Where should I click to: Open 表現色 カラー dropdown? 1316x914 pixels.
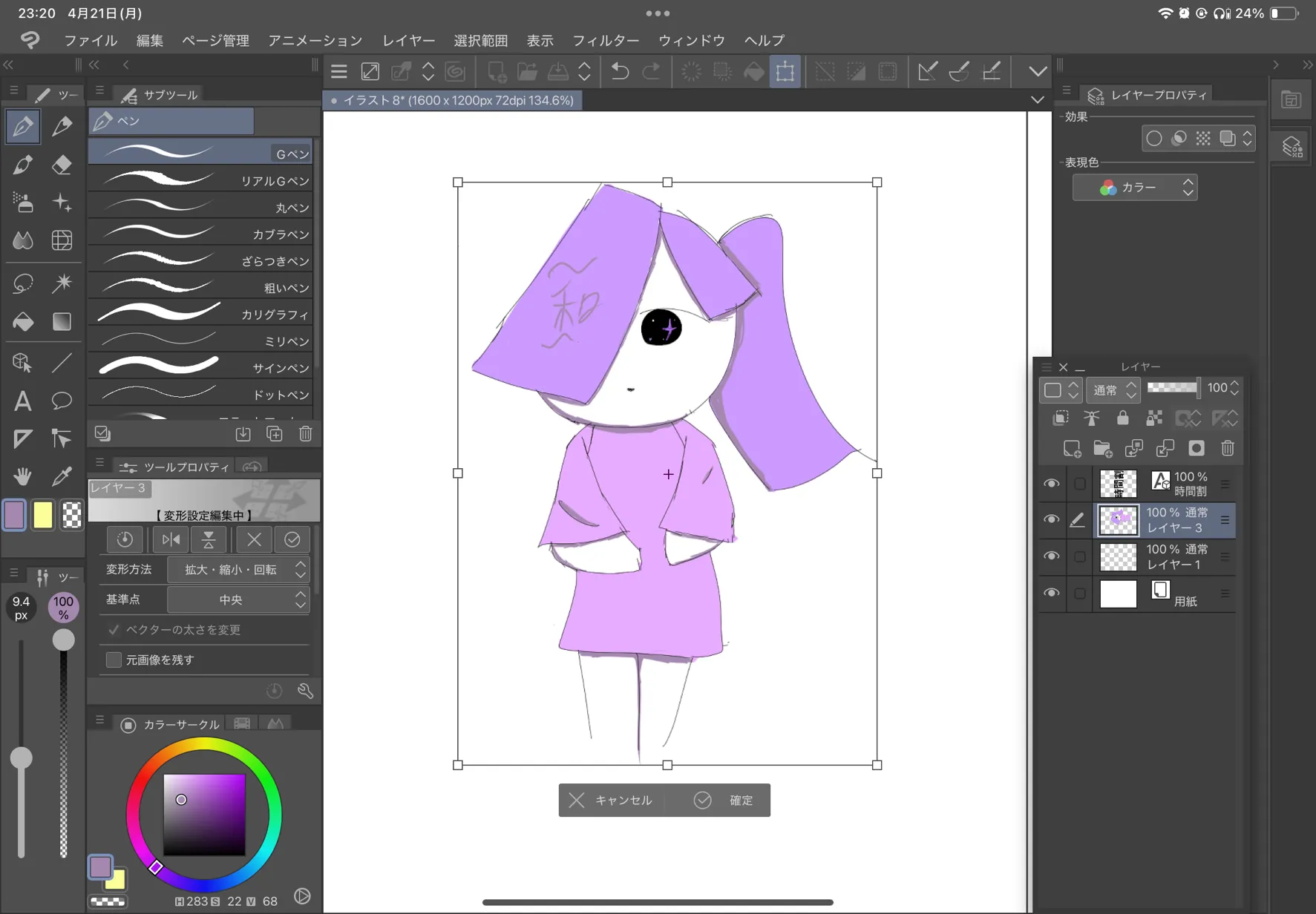(1134, 188)
